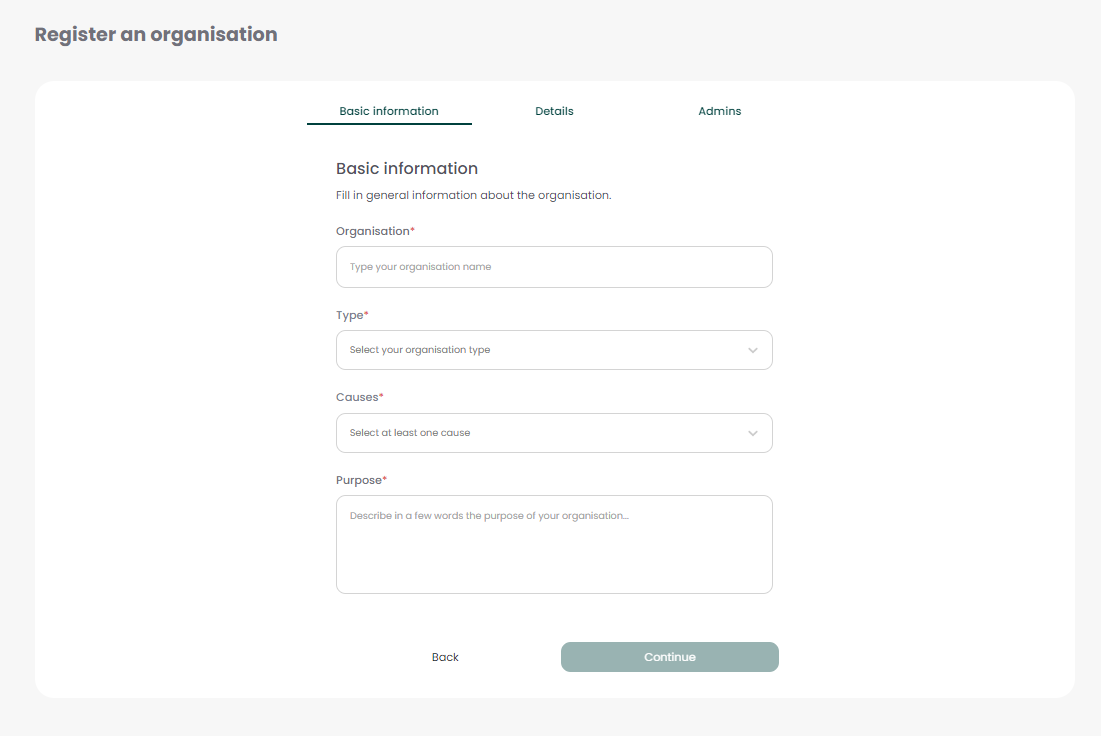1101x736 pixels.
Task: Open the 'Select your organisation type' dropdown
Action: (x=540, y=350)
